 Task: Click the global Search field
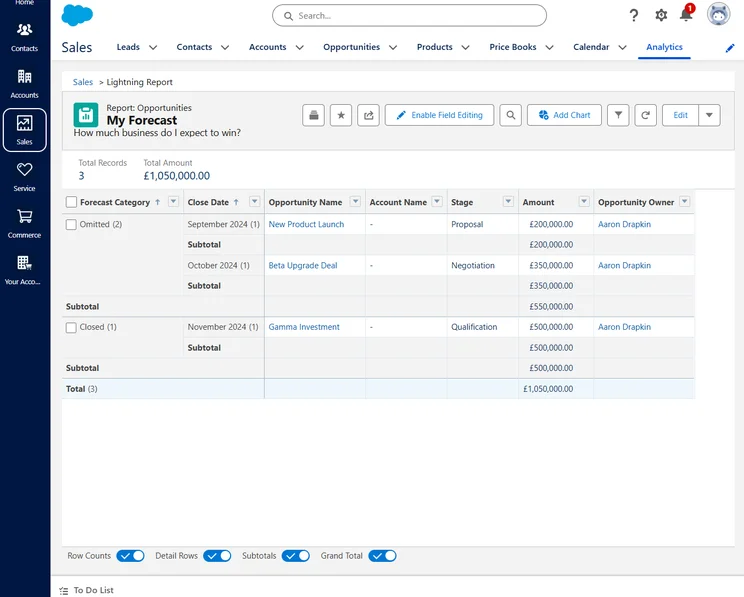tap(409, 16)
